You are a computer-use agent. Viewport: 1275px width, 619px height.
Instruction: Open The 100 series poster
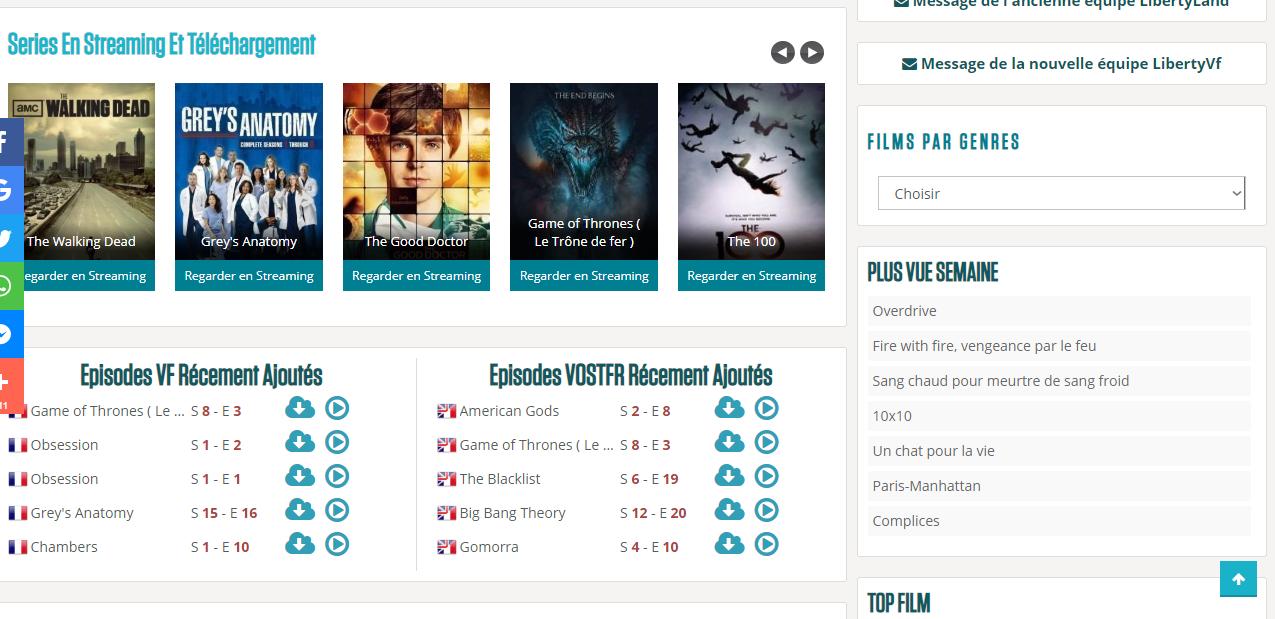click(x=751, y=172)
